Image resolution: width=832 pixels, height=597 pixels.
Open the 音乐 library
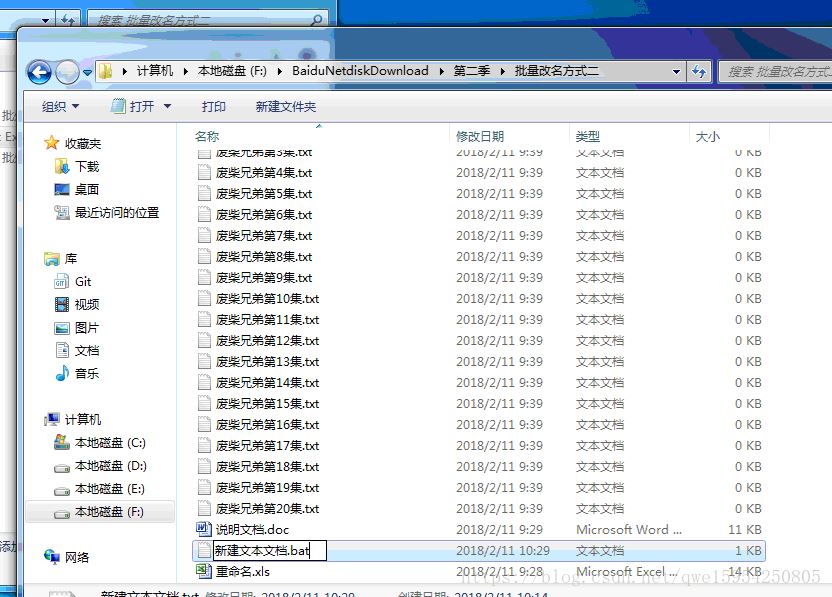click(x=87, y=374)
